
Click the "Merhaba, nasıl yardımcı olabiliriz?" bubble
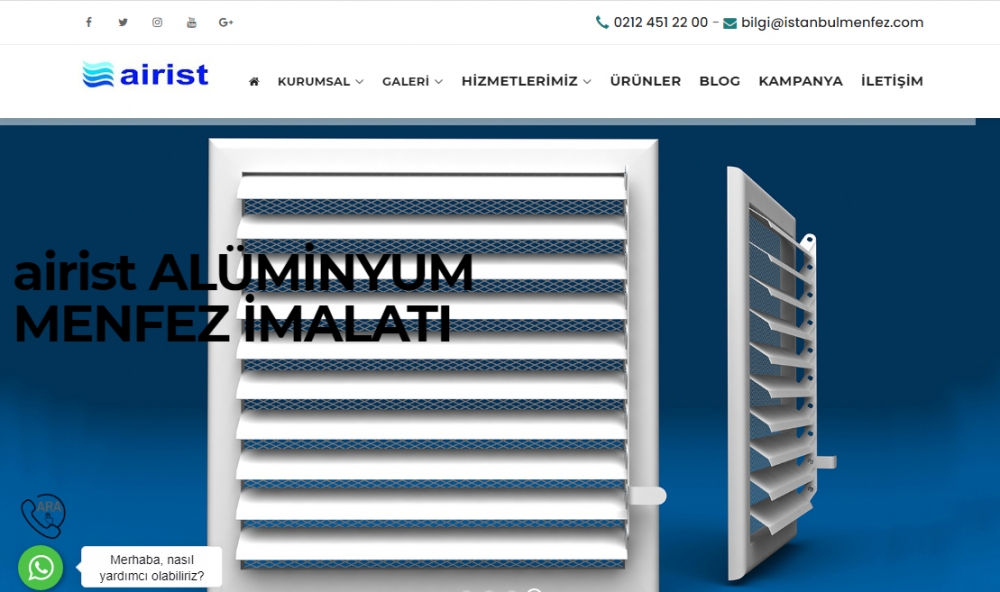(151, 567)
